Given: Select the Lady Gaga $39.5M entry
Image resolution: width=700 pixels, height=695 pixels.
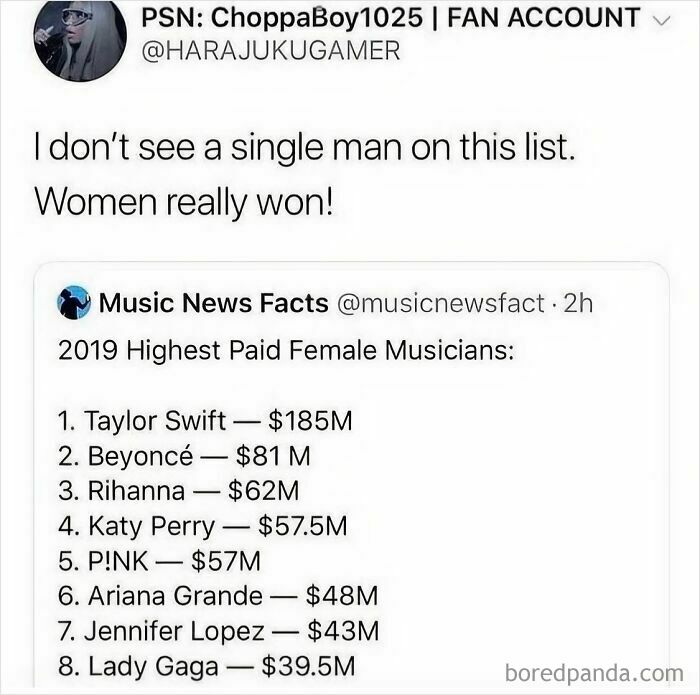Looking at the screenshot, I should [206, 666].
